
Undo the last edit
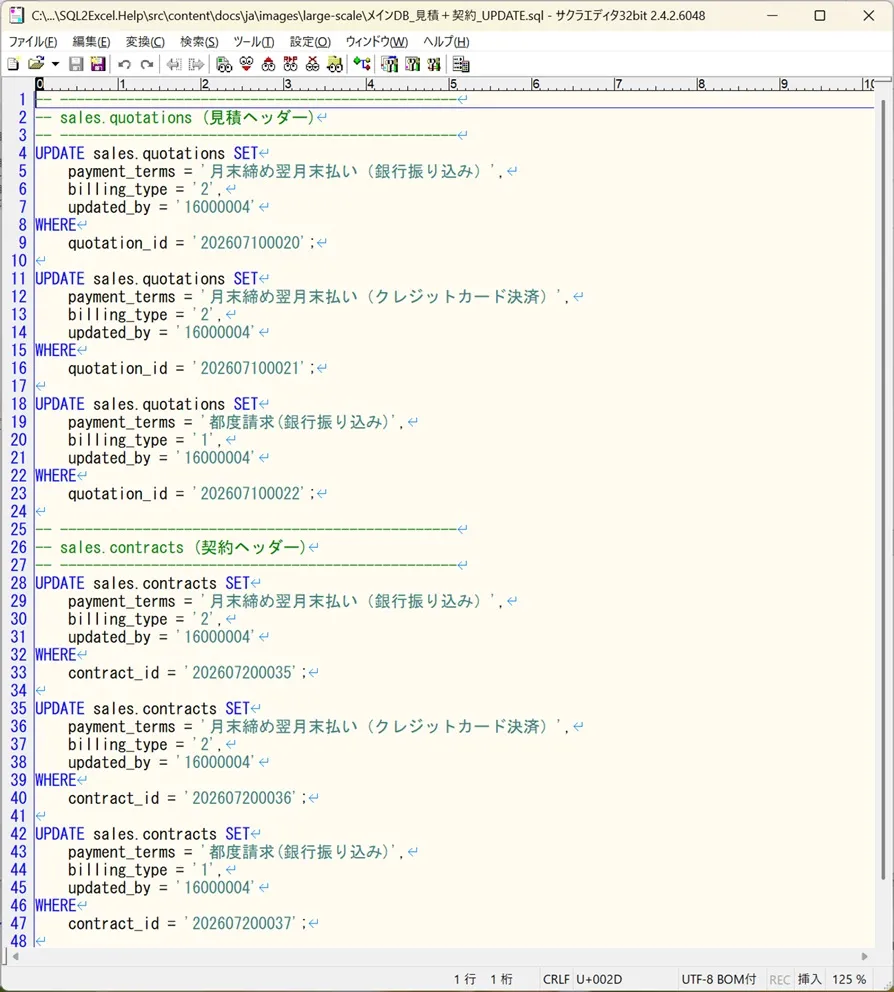[x=125, y=64]
